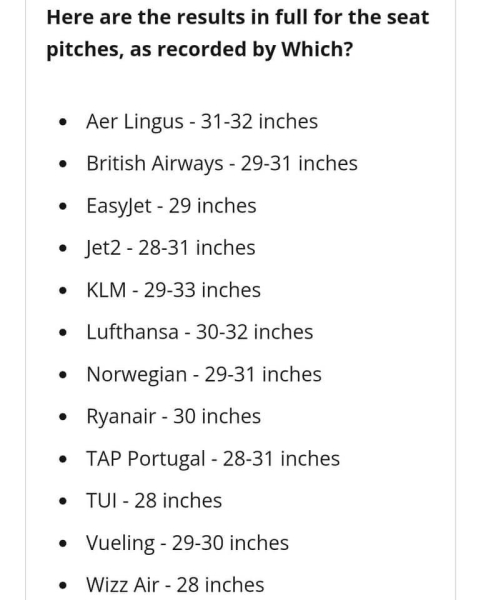Image resolution: width=481 pixels, height=600 pixels.
Task: Click the TUI 28 inches entry
Action: coord(154,501)
